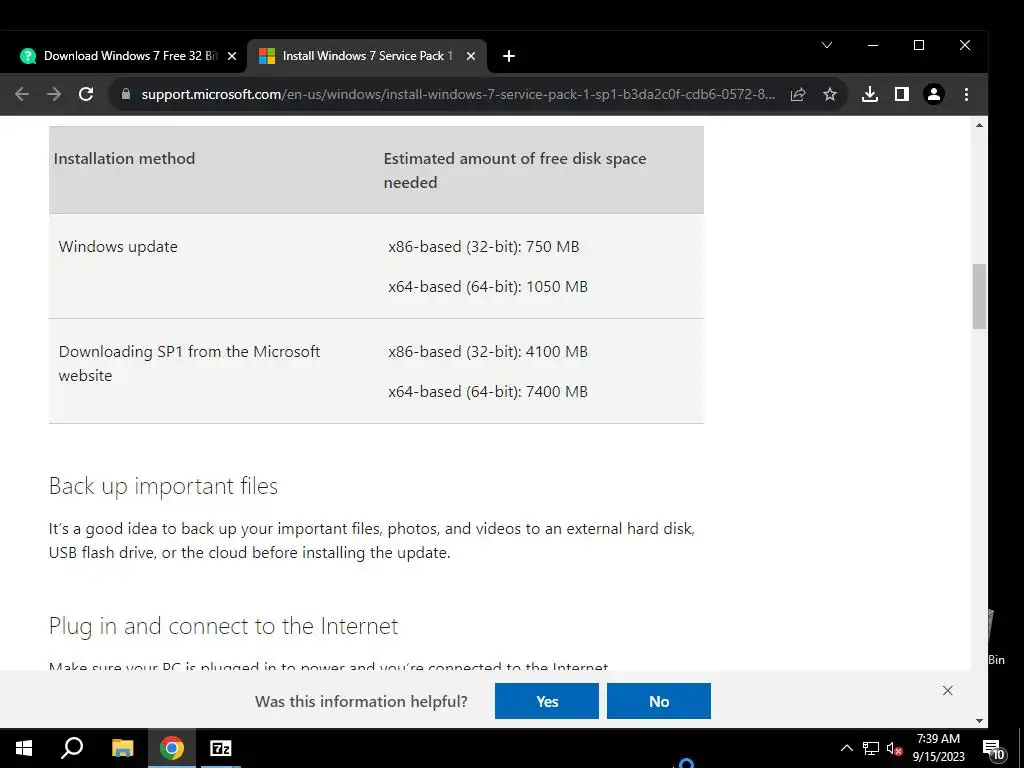The image size is (1024, 768).
Task: Bookmark this page with the star icon
Action: pyautogui.click(x=829, y=94)
